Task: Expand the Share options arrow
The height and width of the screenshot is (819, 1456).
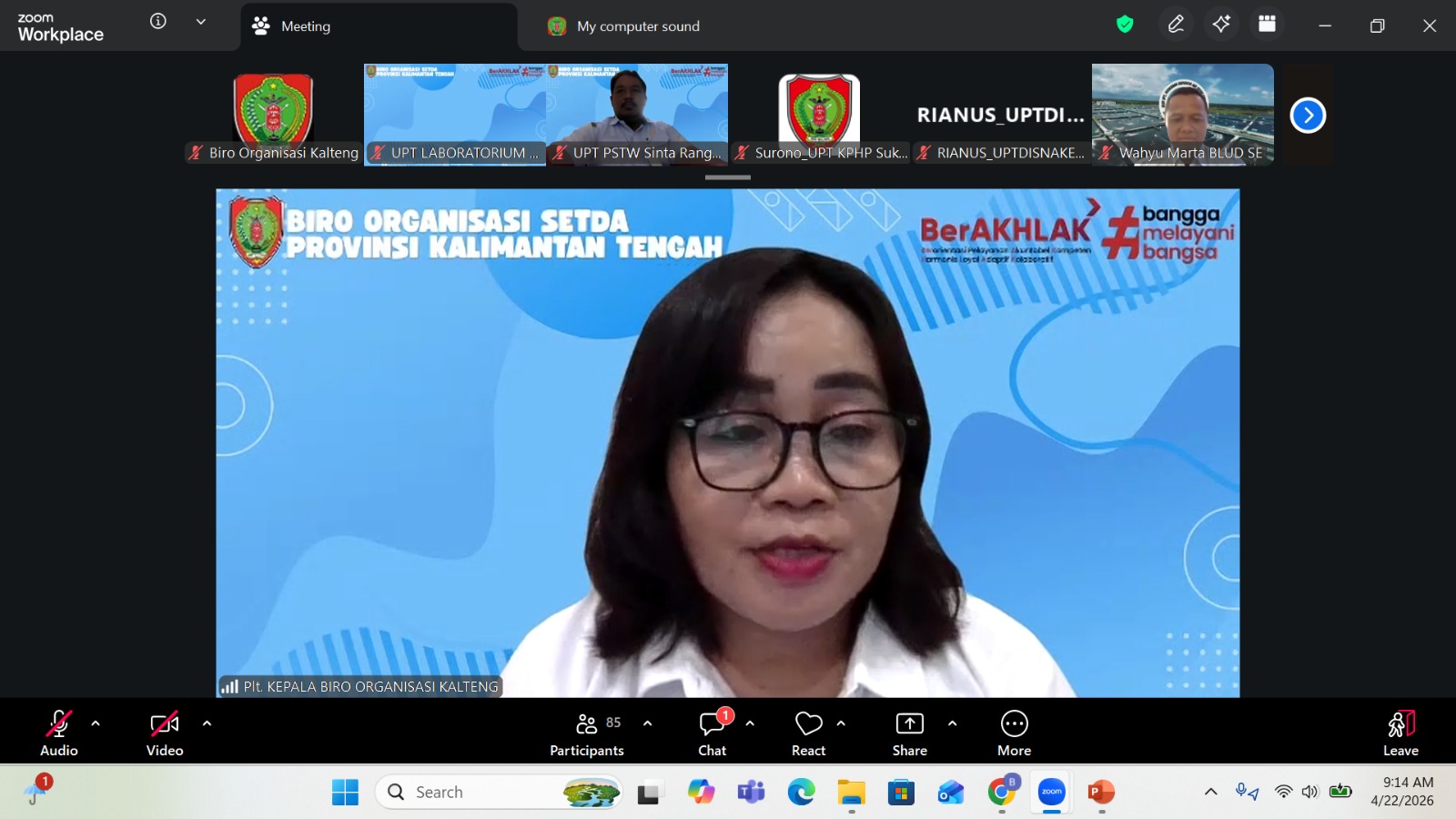Action: pyautogui.click(x=952, y=724)
